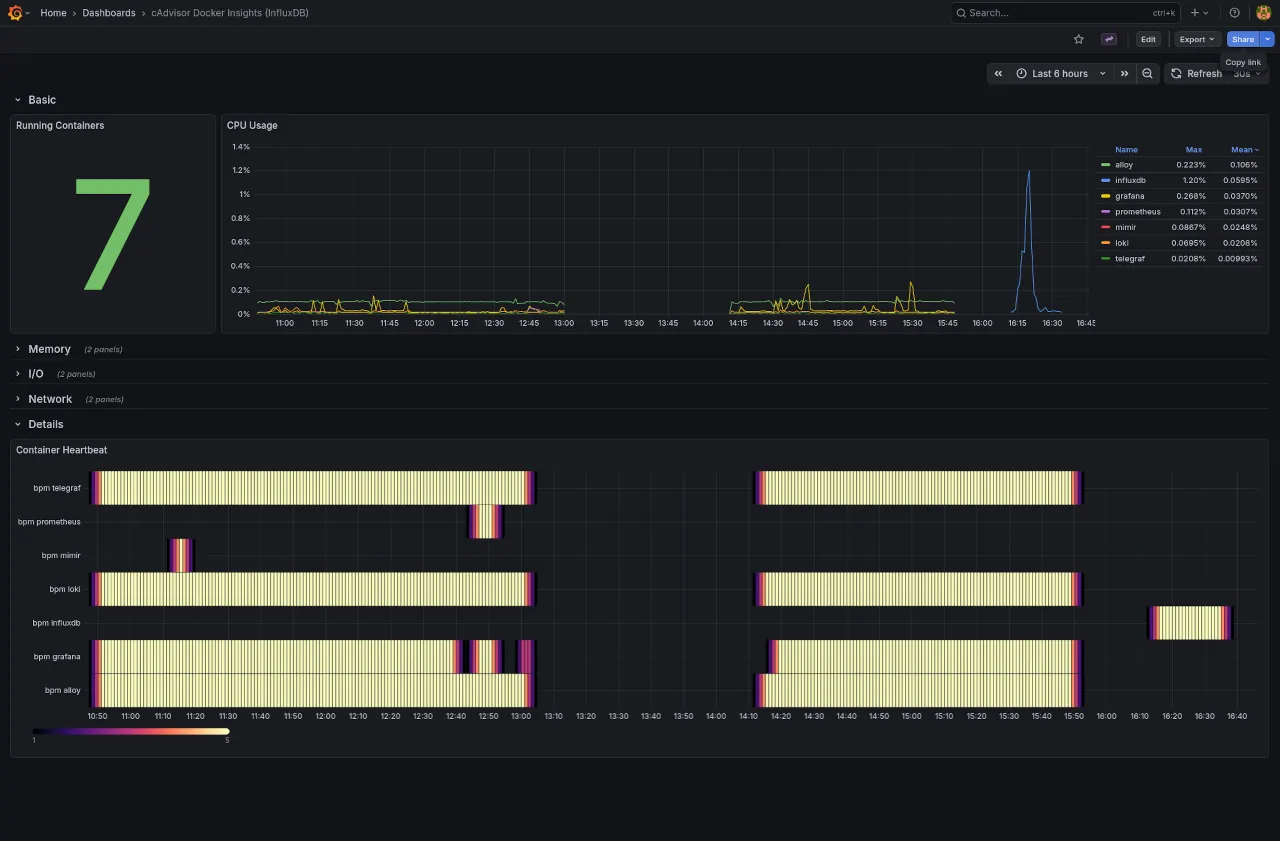Toggle grafana series visibility in legend
The image size is (1280, 841).
pos(1129,196)
